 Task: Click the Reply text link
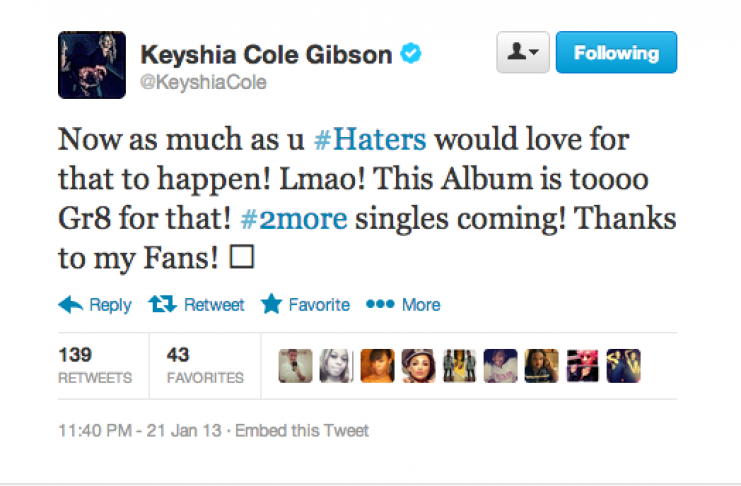pos(110,305)
